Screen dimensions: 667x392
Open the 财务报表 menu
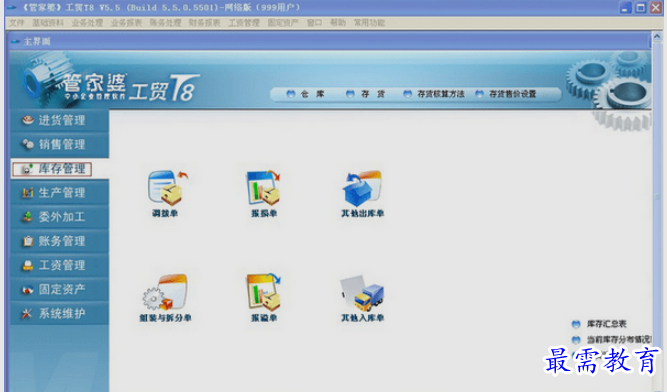[205, 23]
